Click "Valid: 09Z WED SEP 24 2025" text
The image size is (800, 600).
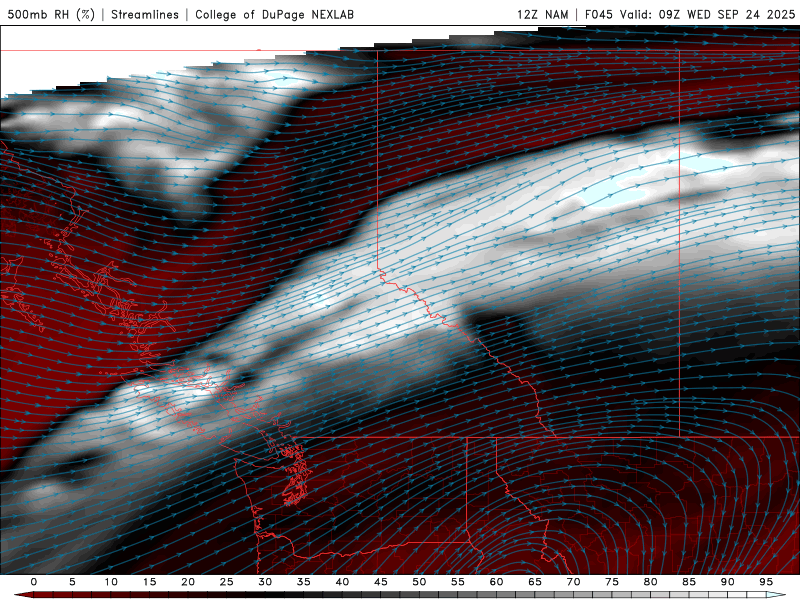coord(708,14)
